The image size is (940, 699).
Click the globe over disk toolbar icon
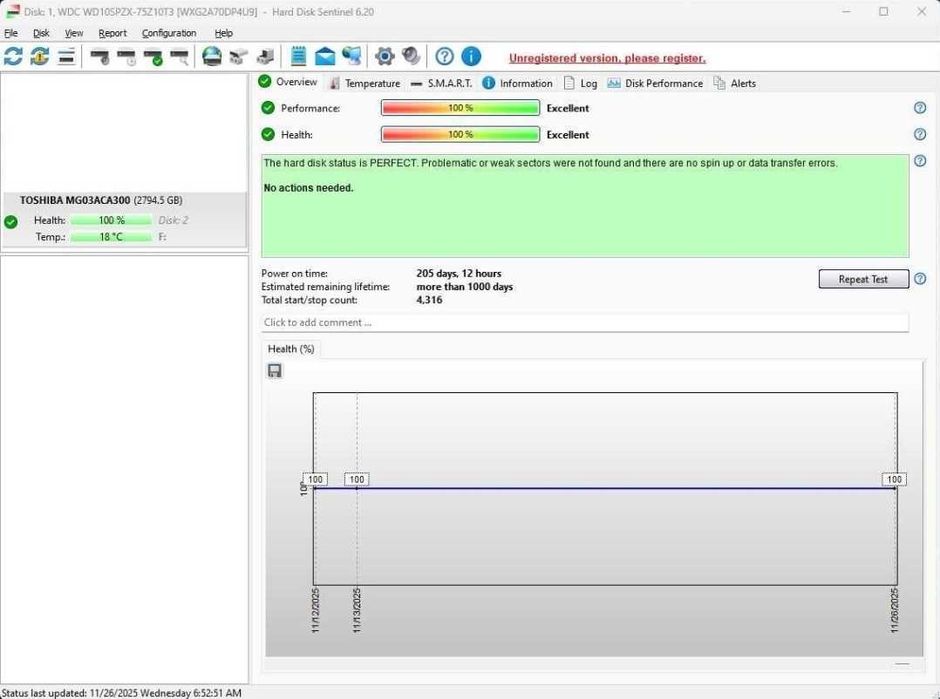212,57
